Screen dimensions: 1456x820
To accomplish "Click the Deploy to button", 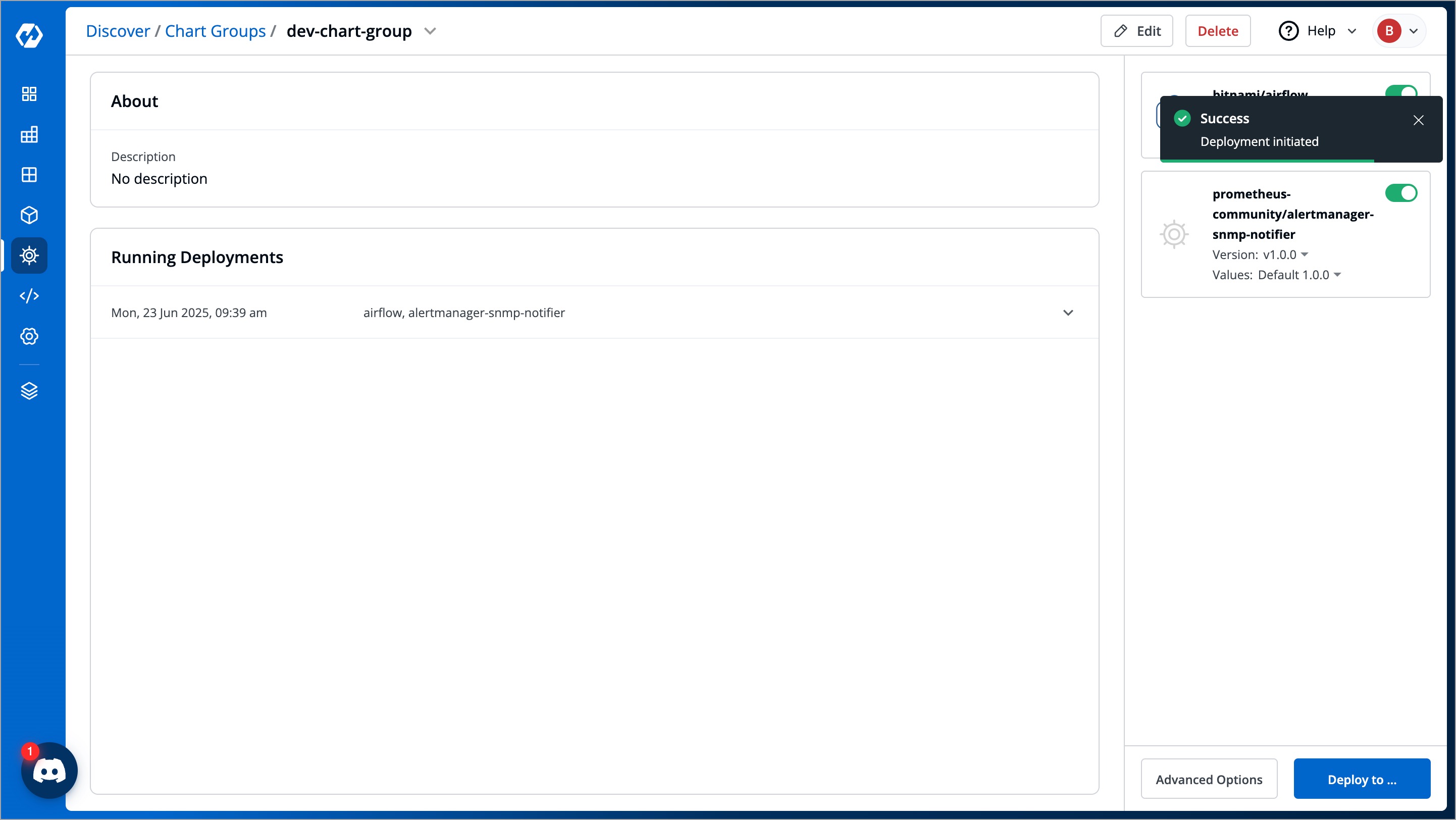I will coord(1362,779).
